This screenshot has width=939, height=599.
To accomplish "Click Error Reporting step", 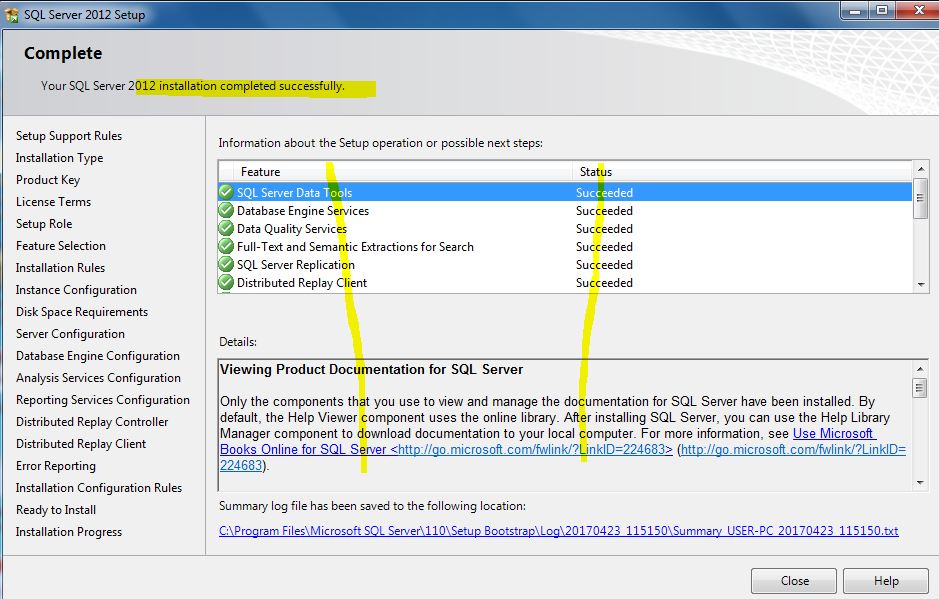I will [56, 466].
